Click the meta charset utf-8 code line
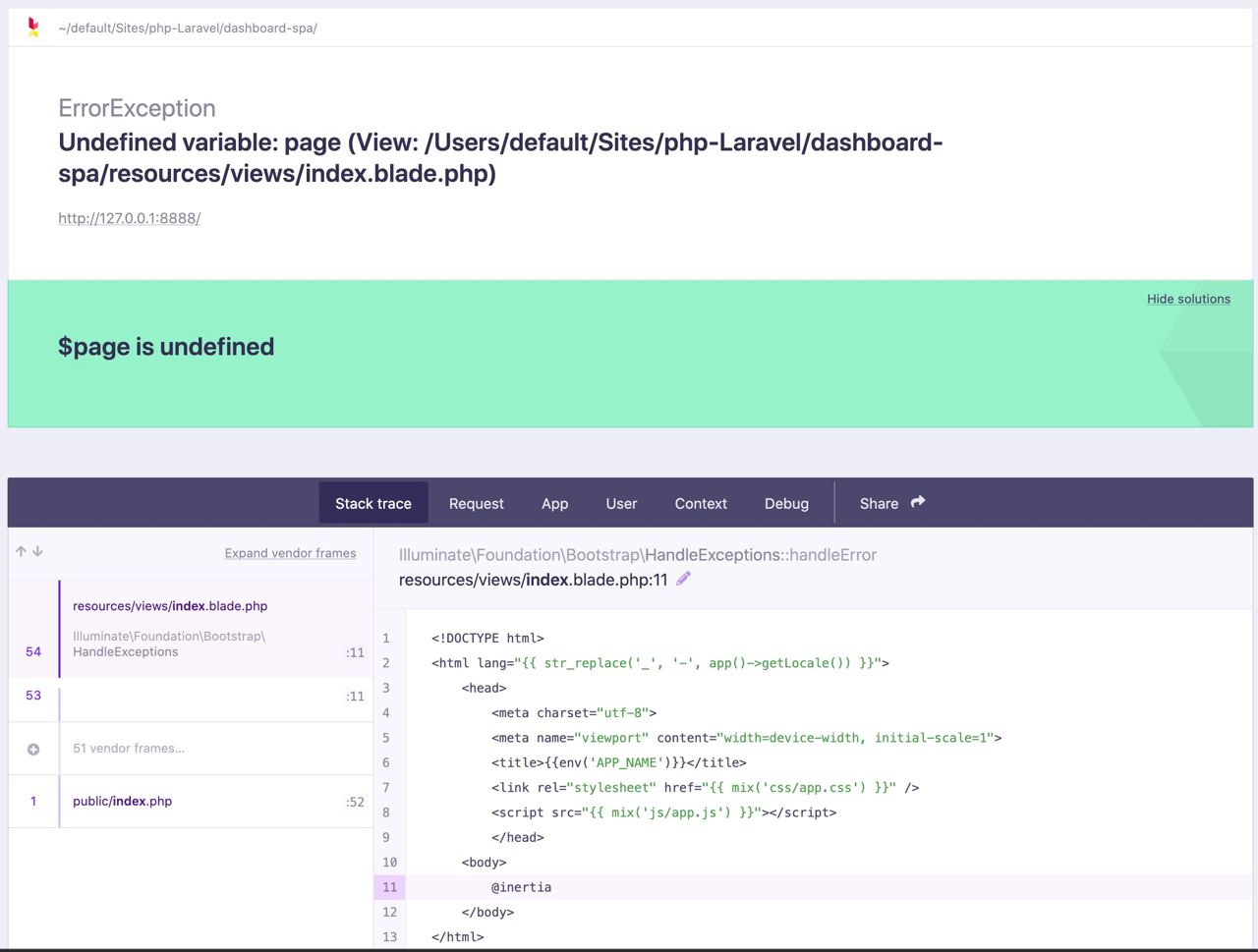Screen dimensions: 1258x952 click(x=574, y=712)
